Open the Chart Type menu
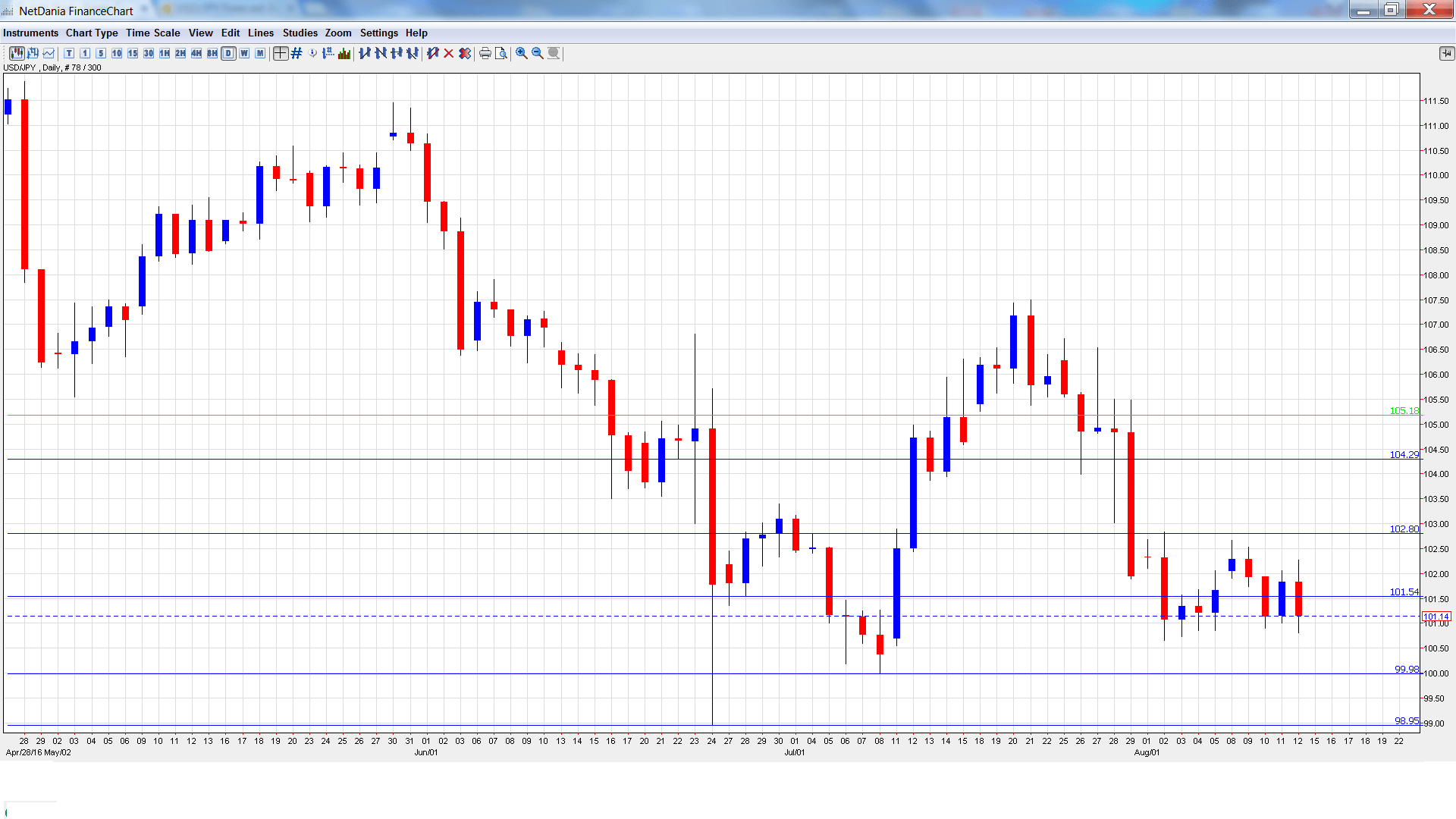Viewport: 1456px width, 819px height. [92, 33]
